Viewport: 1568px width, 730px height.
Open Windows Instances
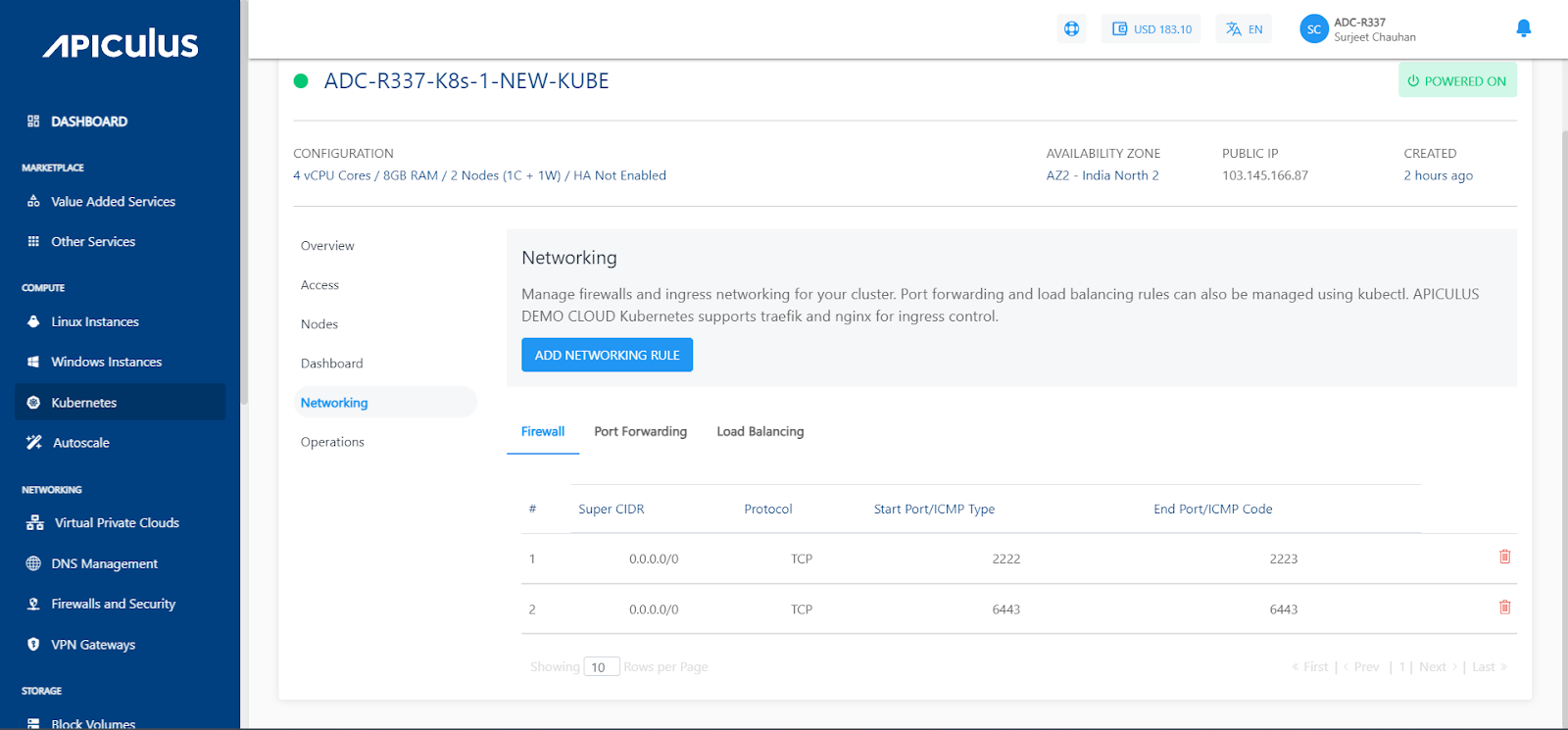coord(107,362)
